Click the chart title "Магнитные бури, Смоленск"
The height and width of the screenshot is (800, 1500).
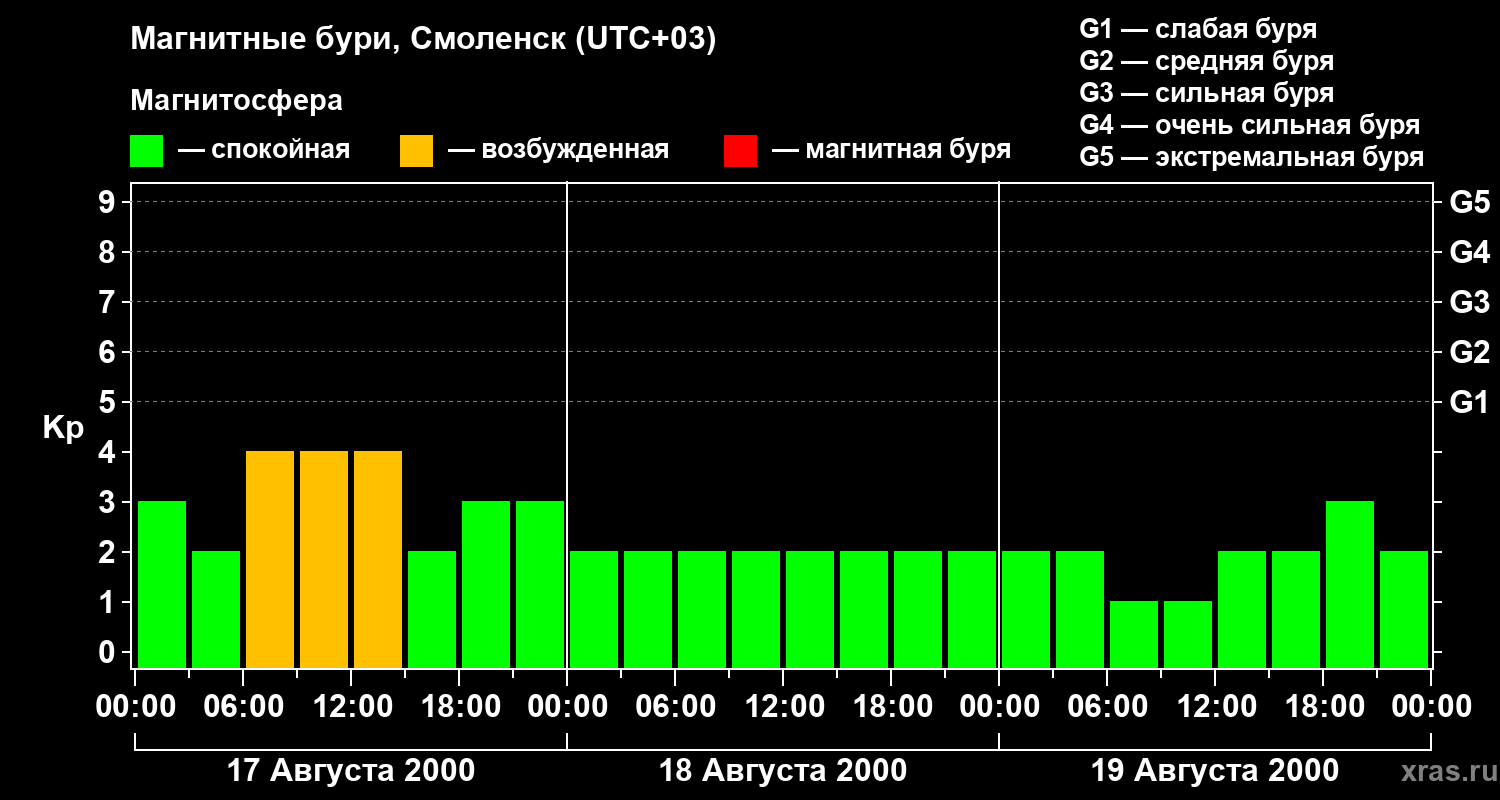coord(423,40)
